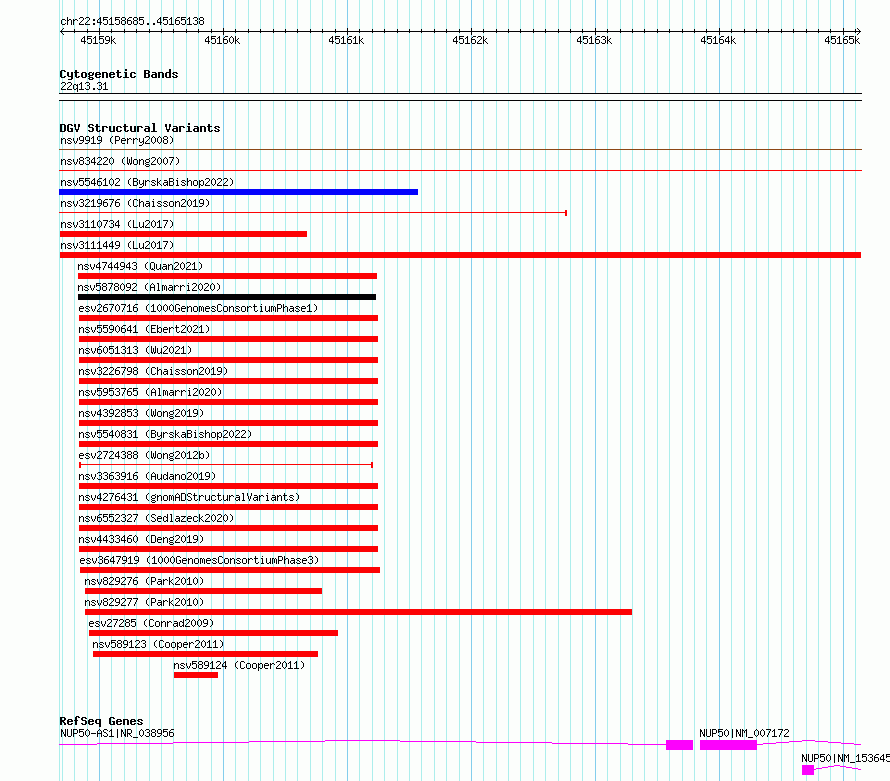Open the NUP50|NM_007172 gene label

coord(744,733)
